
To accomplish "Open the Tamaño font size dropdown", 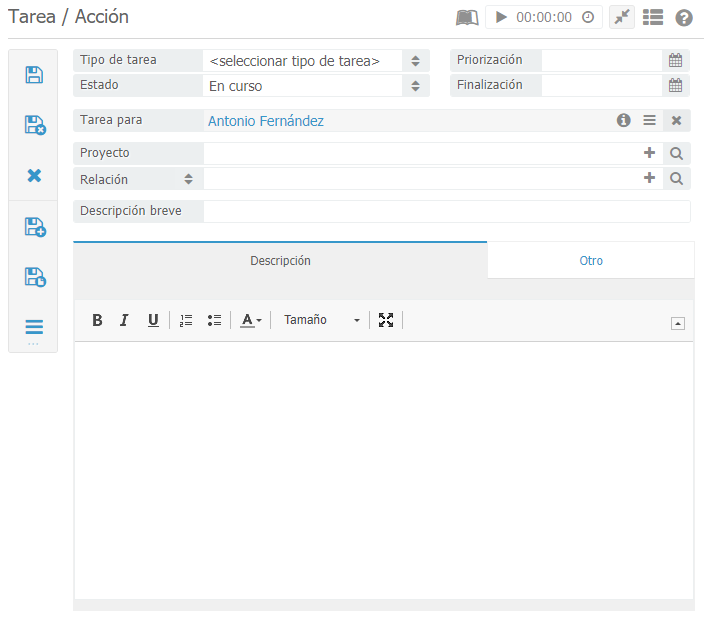I will (x=321, y=320).
